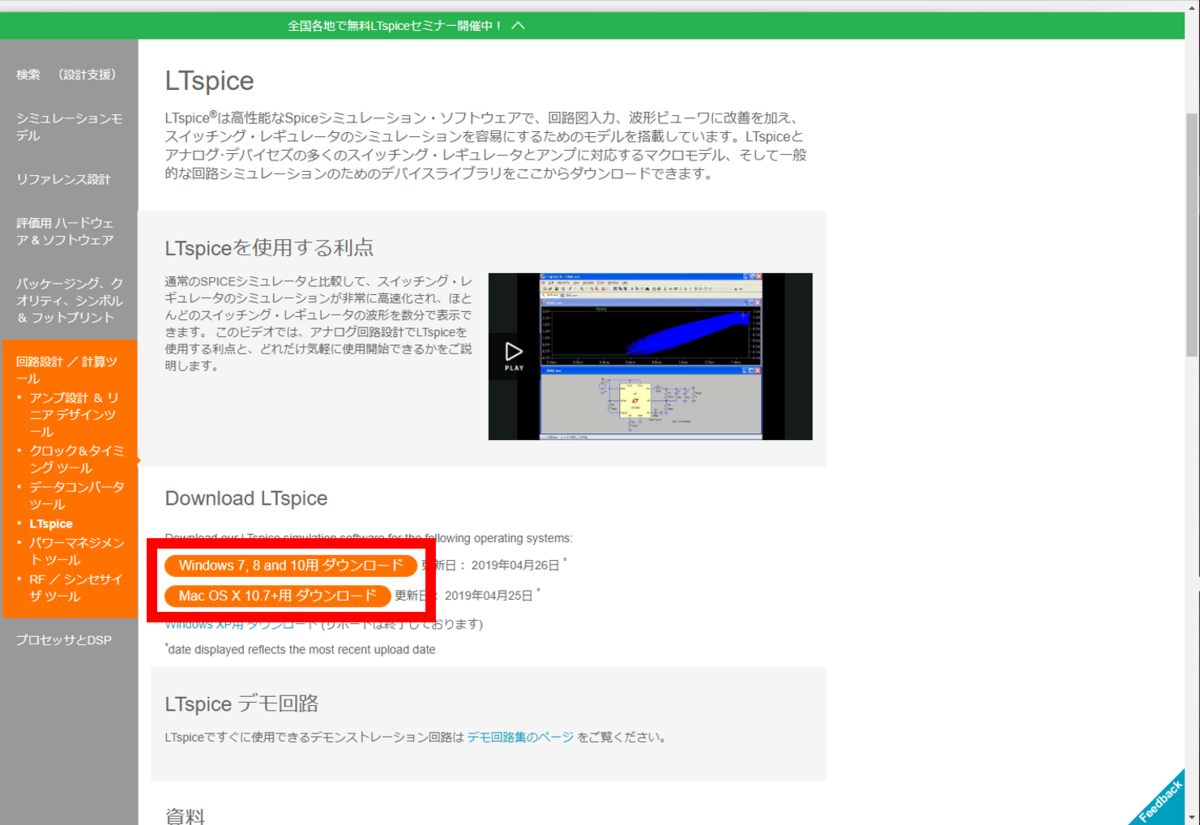The image size is (1200, 825).
Task: Click the LTspice page title
Action: pyautogui.click(x=209, y=81)
